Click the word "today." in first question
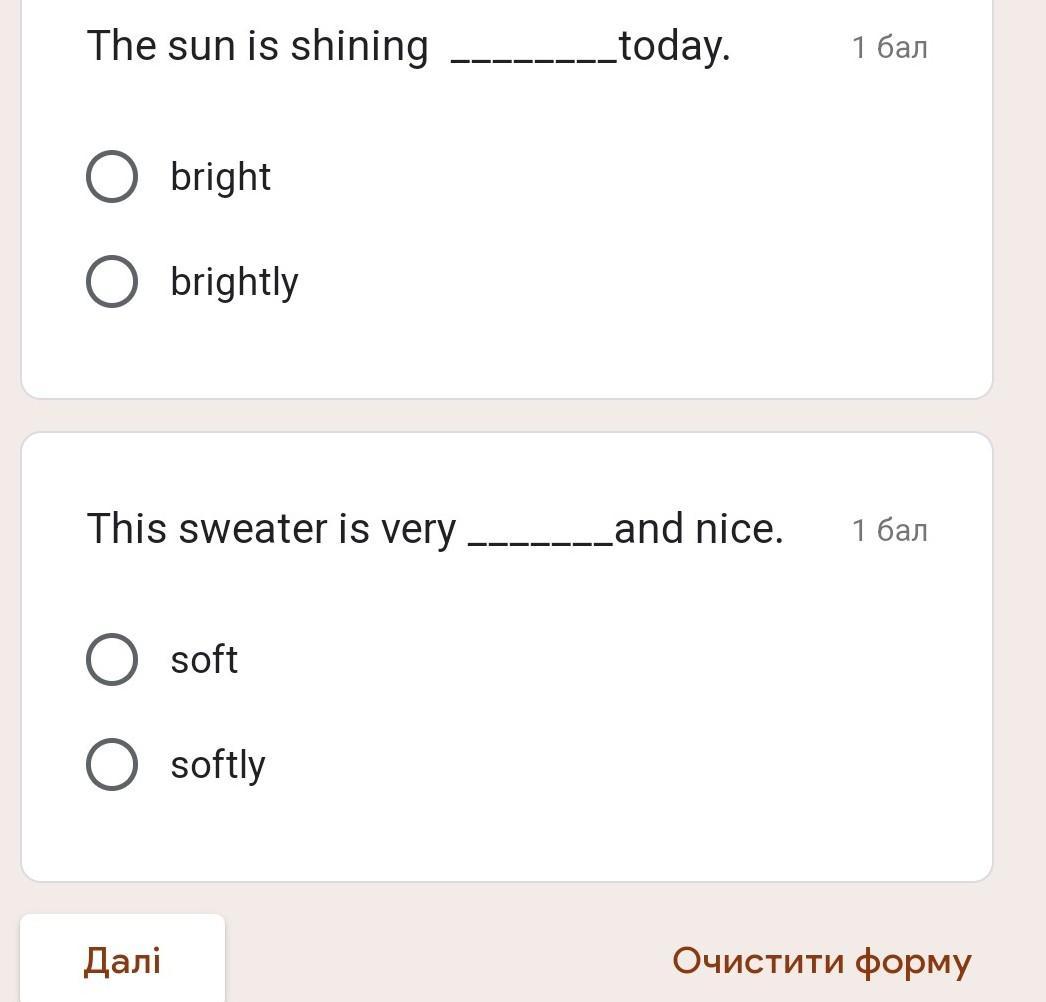Viewport: 1046px width, 1002px height. 674,47
